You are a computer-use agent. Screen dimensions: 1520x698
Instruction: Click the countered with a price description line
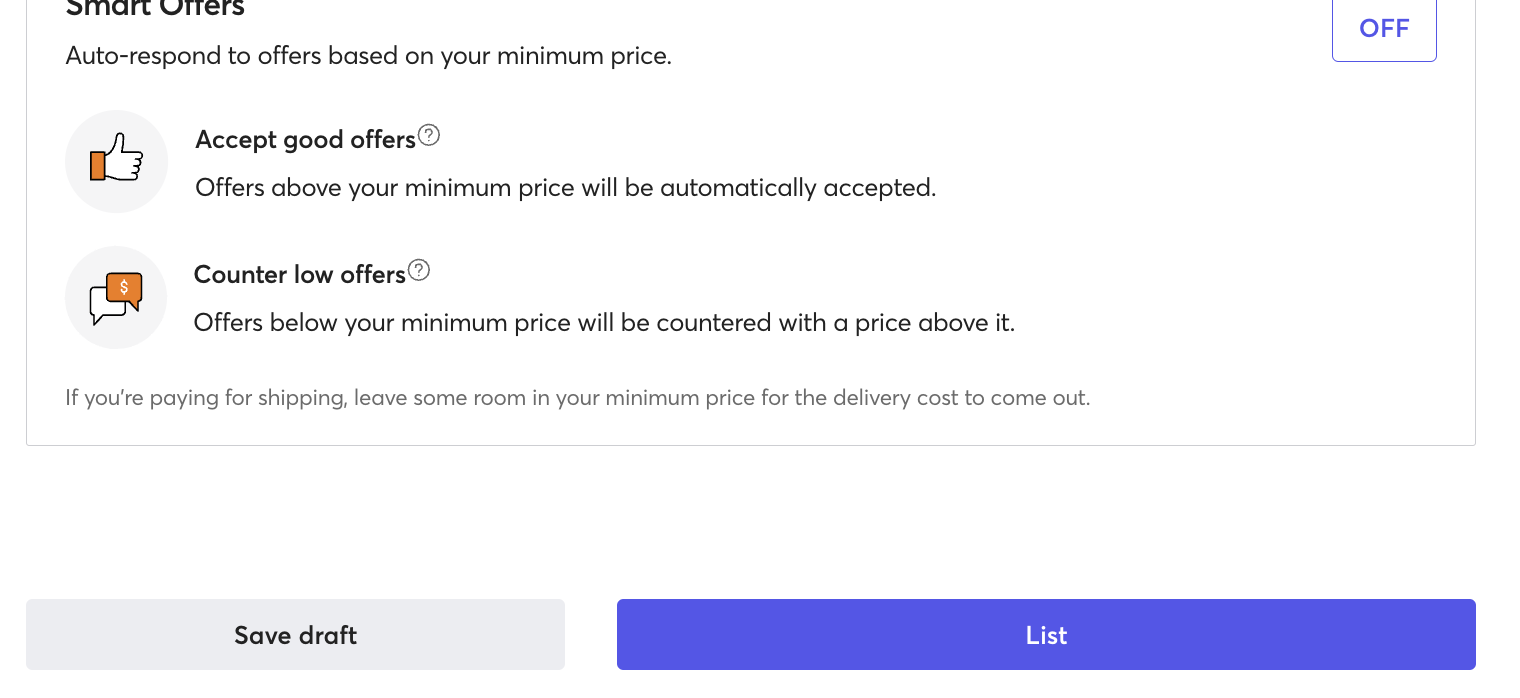(x=604, y=323)
